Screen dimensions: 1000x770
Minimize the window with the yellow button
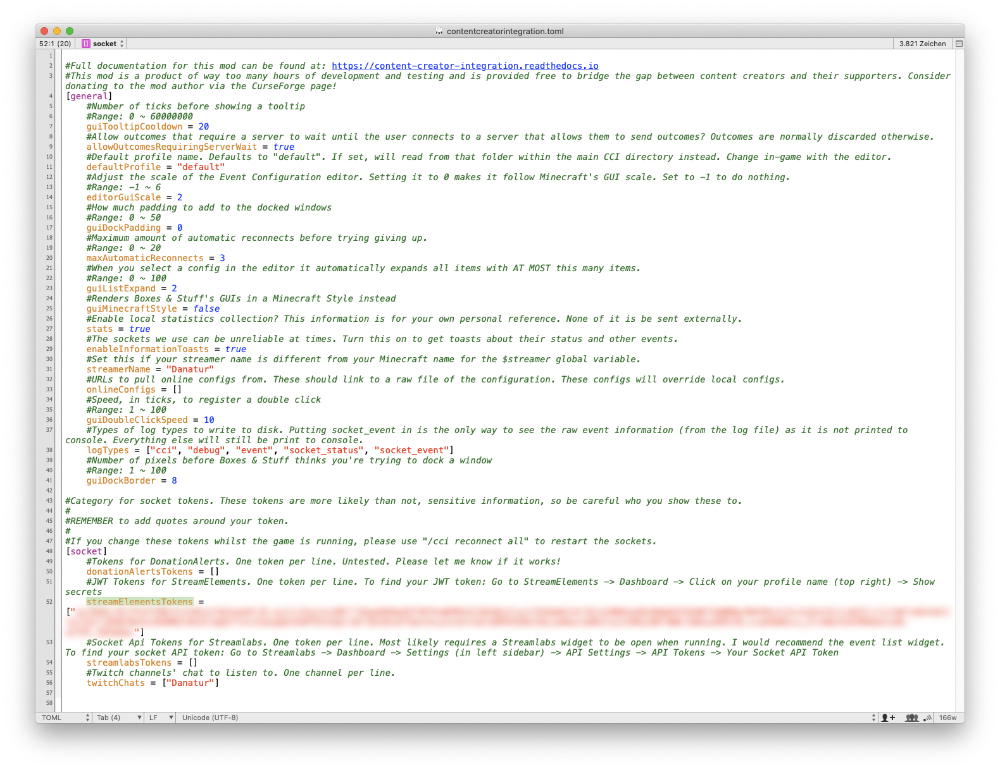(57, 31)
